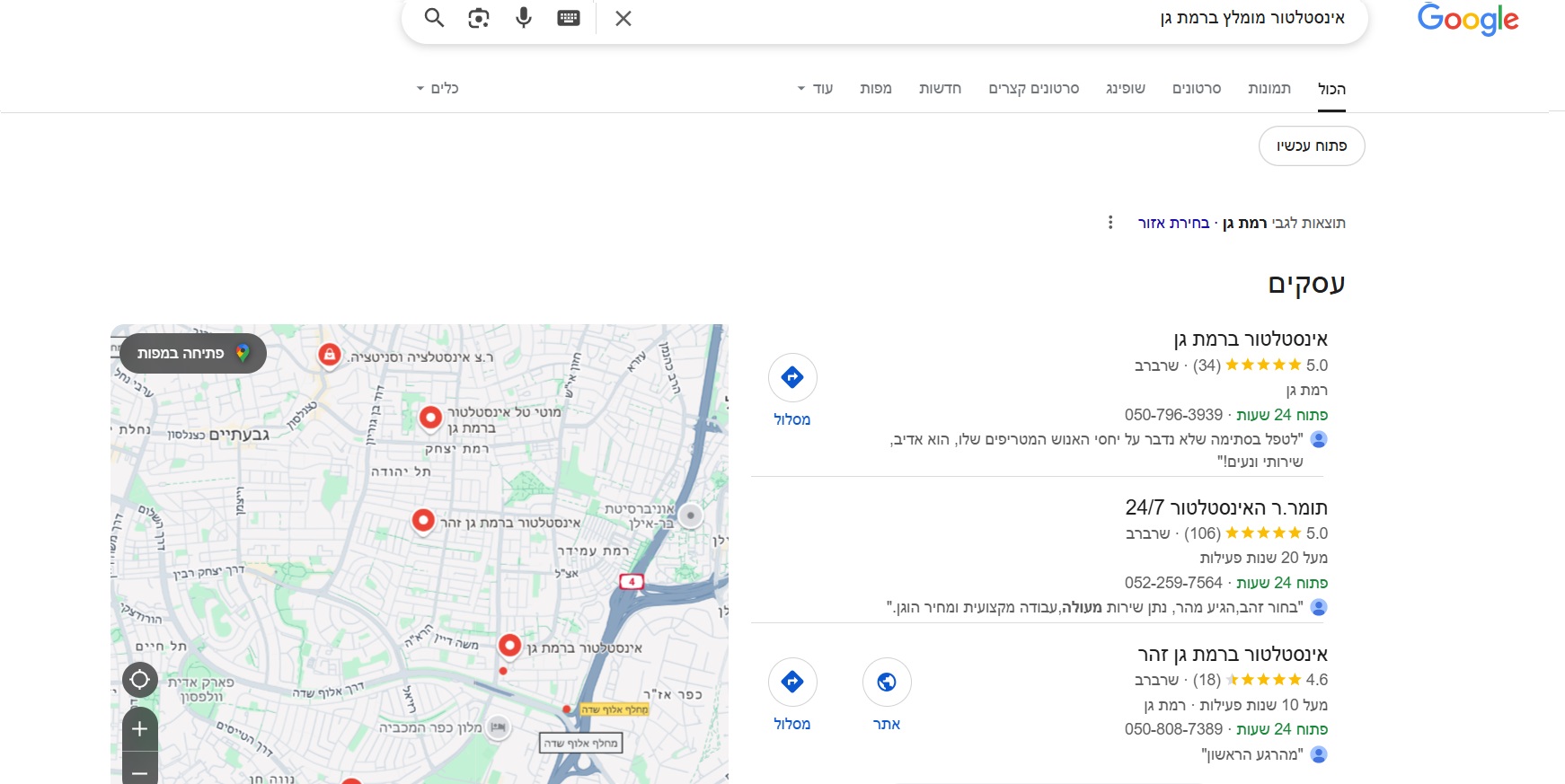Image resolution: width=1565 pixels, height=784 pixels.
Task: Click the 4.6 rating with 18 reviews
Action: [x=1260, y=680]
